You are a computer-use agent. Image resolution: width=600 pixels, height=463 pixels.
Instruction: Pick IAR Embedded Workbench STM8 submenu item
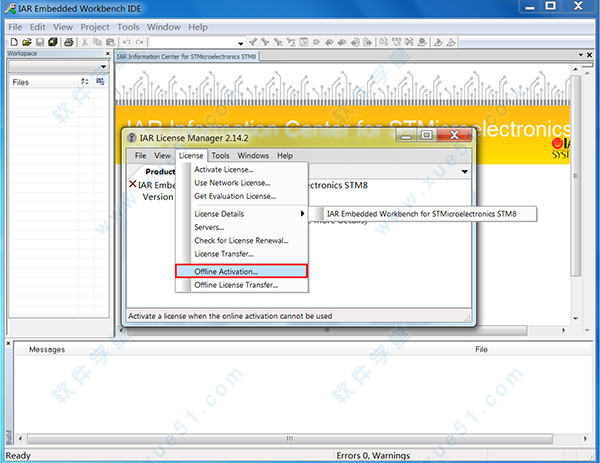coord(422,214)
